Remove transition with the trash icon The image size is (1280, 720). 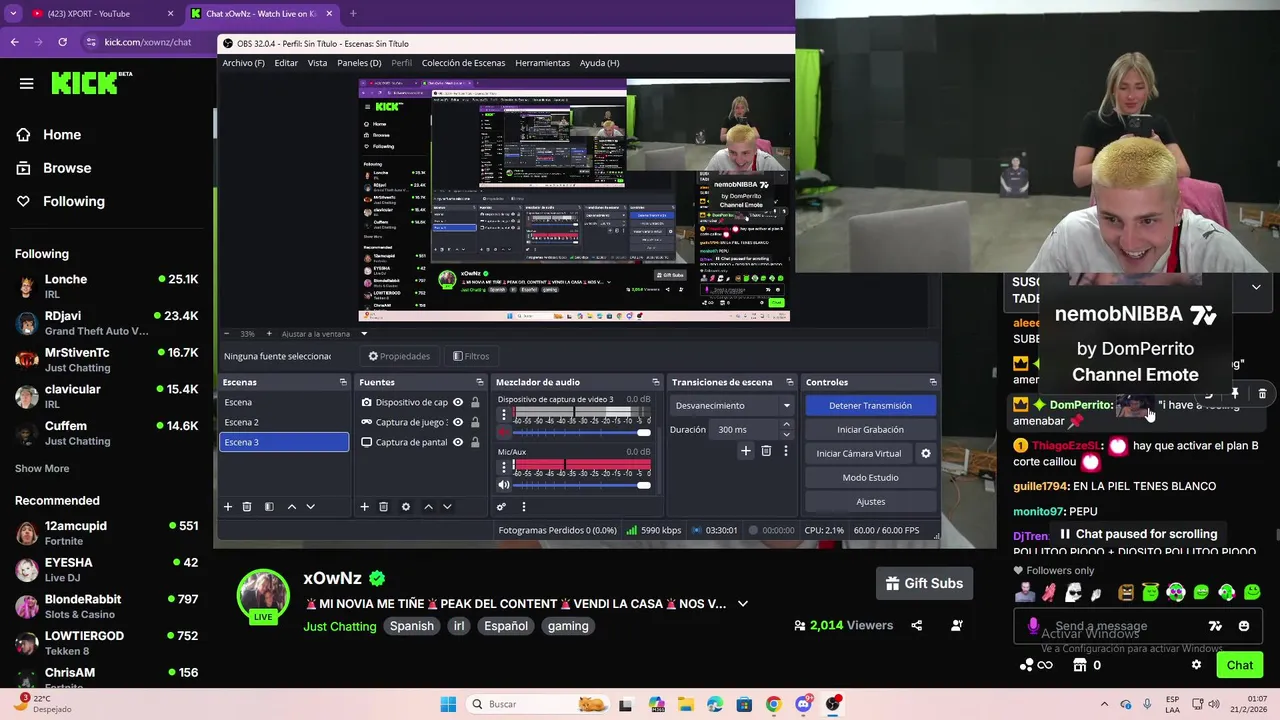(x=766, y=451)
